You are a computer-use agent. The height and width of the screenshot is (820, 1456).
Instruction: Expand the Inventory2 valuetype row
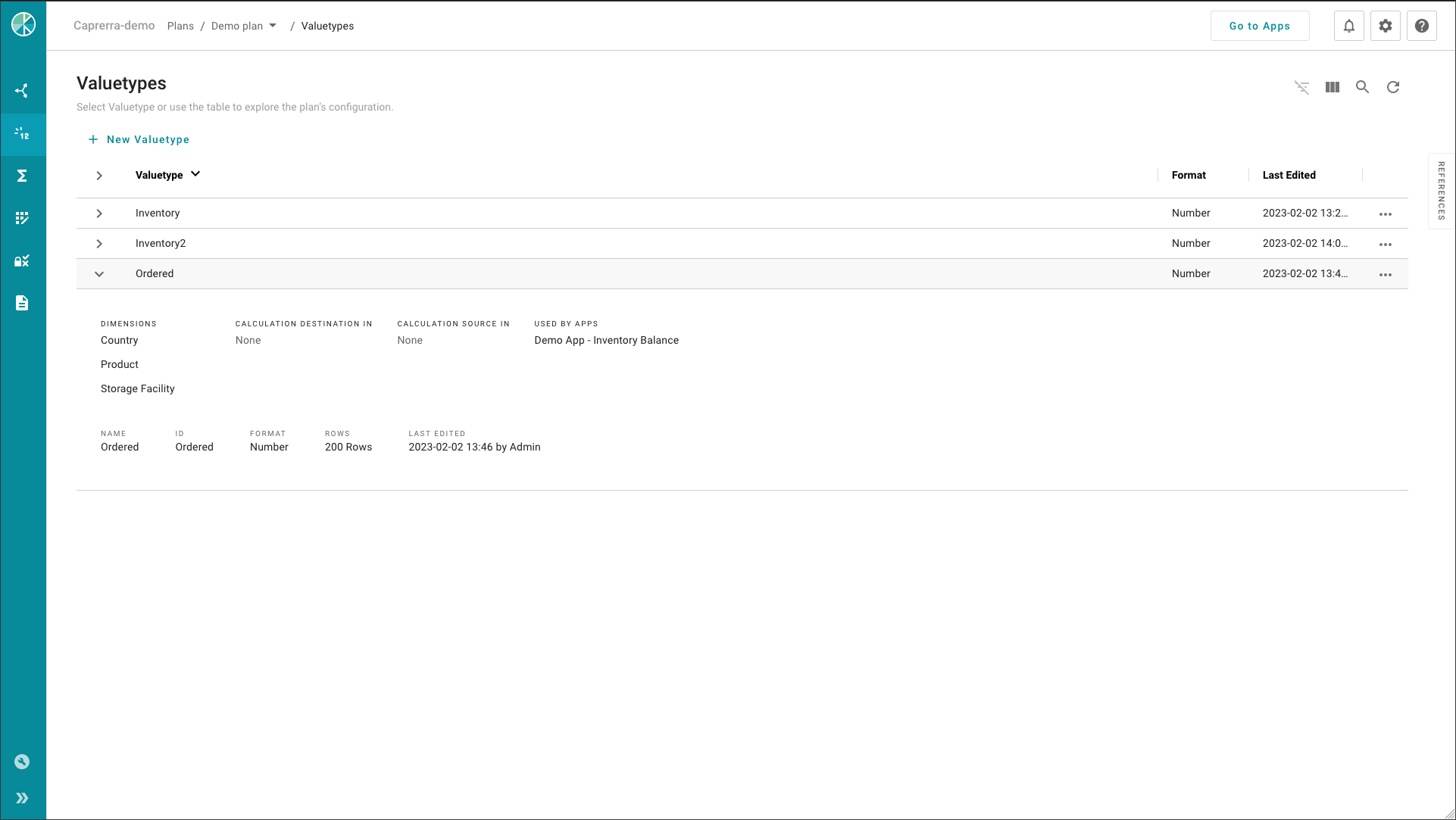[99, 243]
